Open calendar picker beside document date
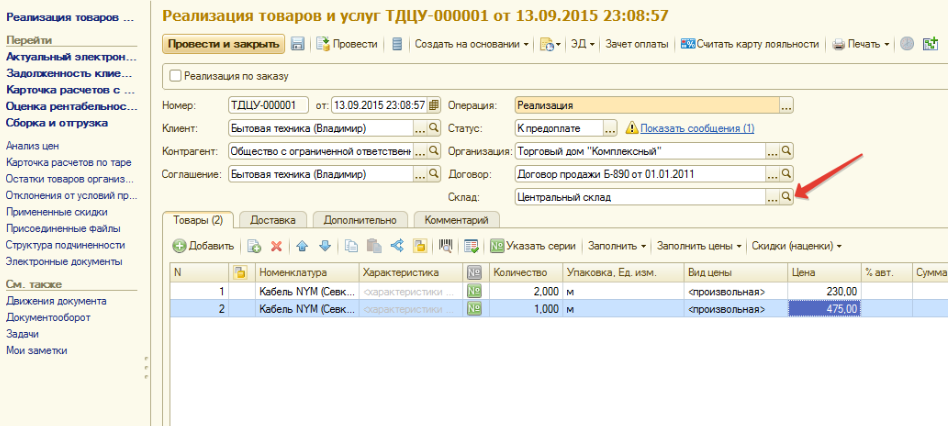948x426 pixels. [433, 105]
